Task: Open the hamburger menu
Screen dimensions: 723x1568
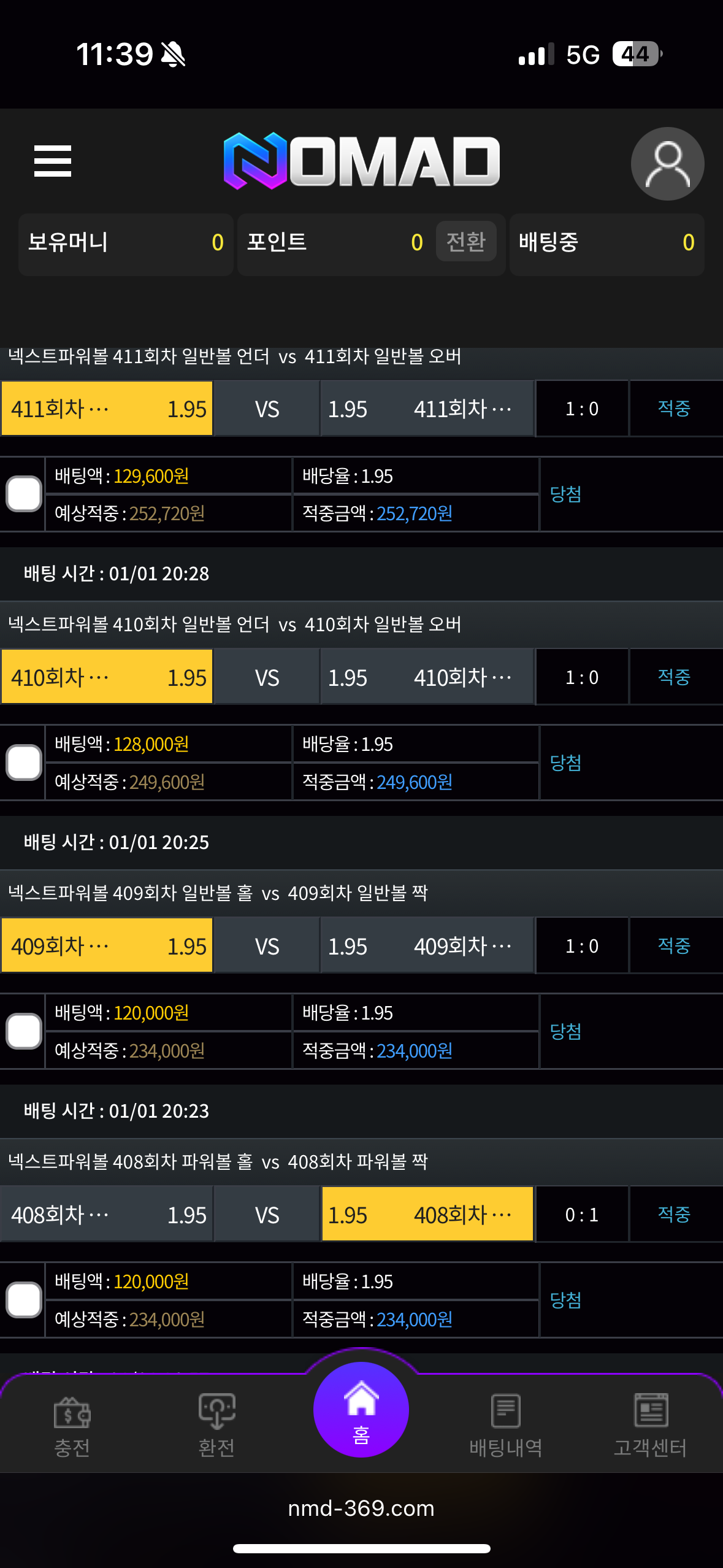Action: 53,161
